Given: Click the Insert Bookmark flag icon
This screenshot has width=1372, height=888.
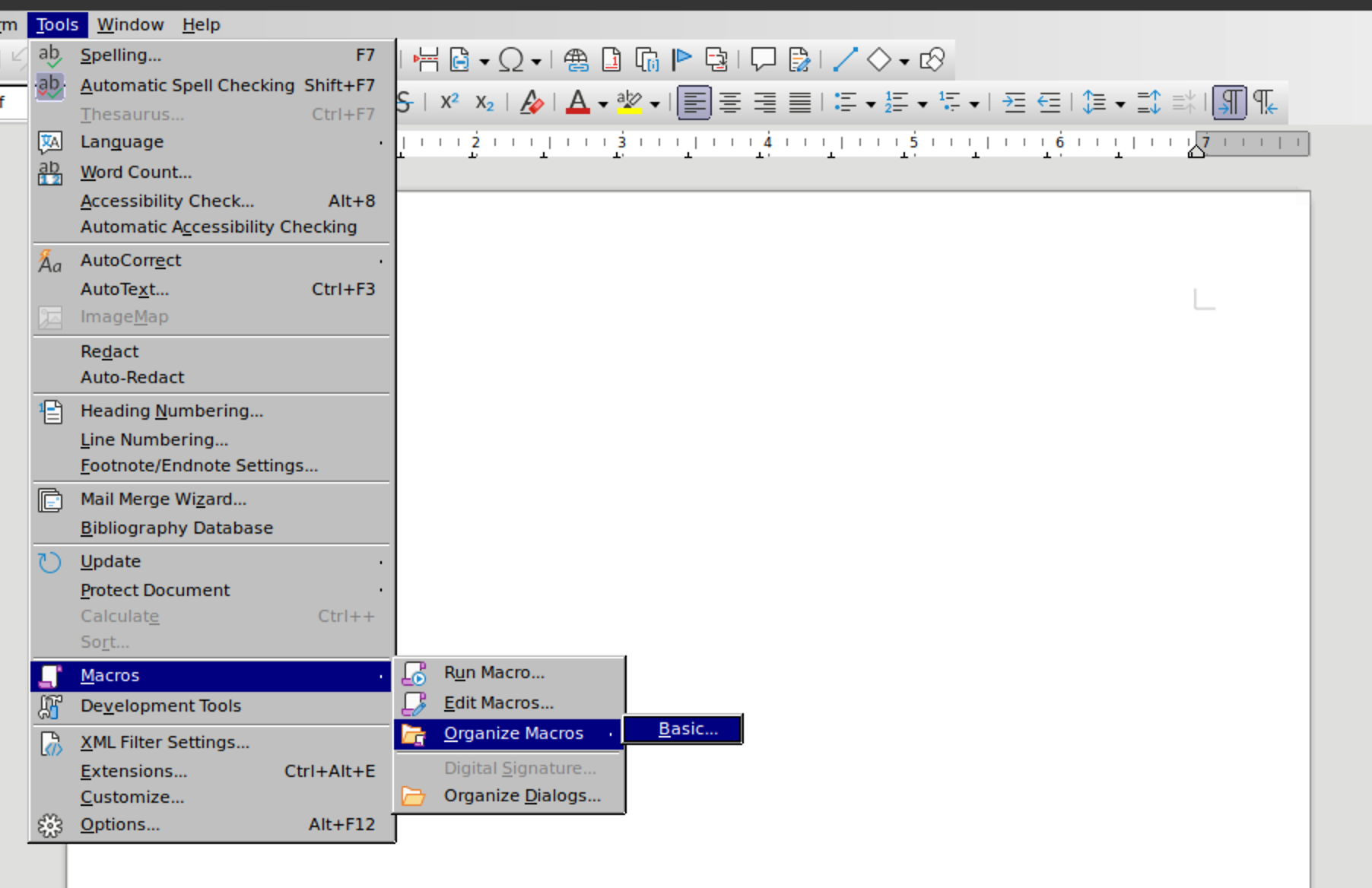Looking at the screenshot, I should click(681, 59).
